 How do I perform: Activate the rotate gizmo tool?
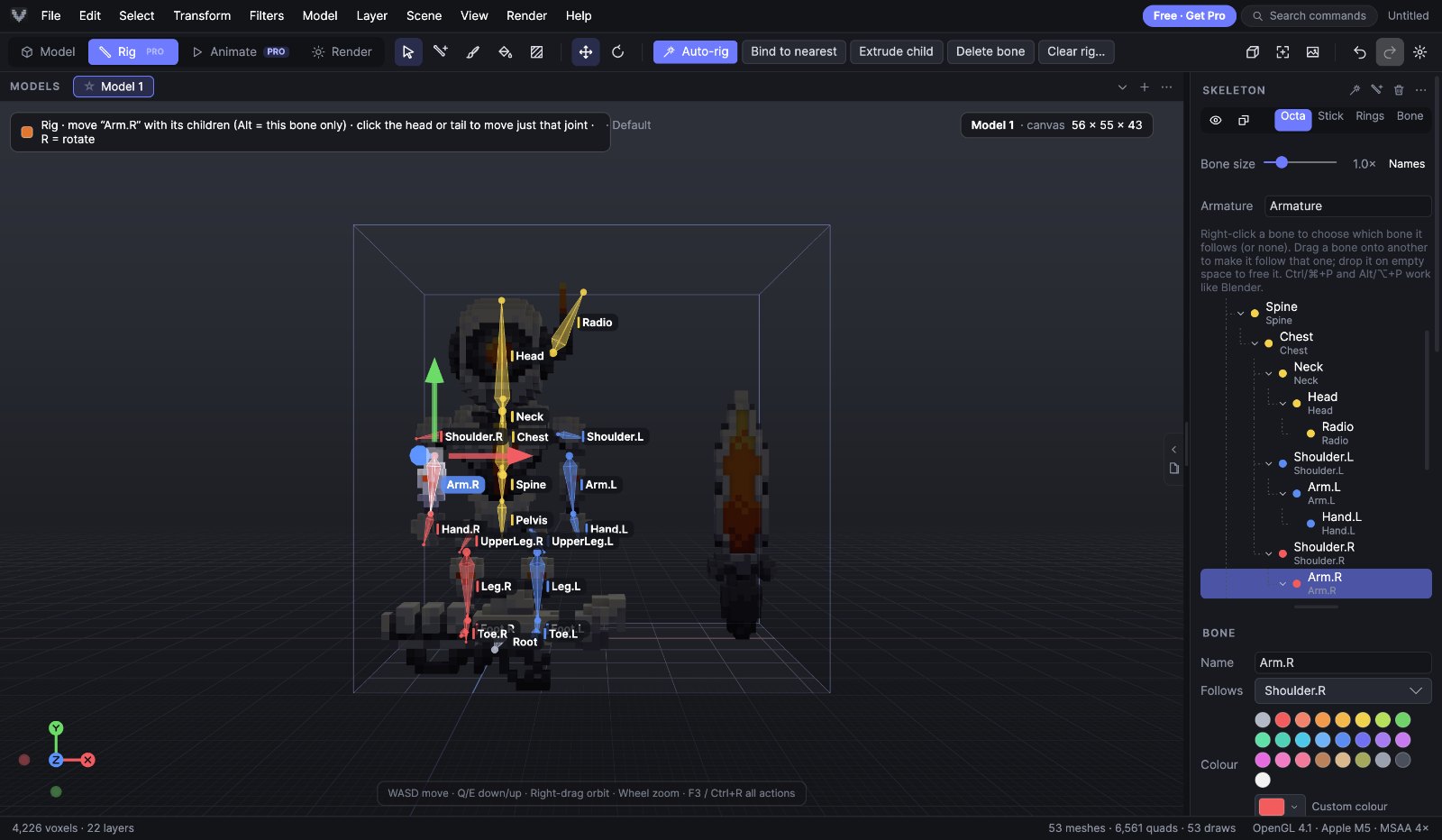click(618, 52)
